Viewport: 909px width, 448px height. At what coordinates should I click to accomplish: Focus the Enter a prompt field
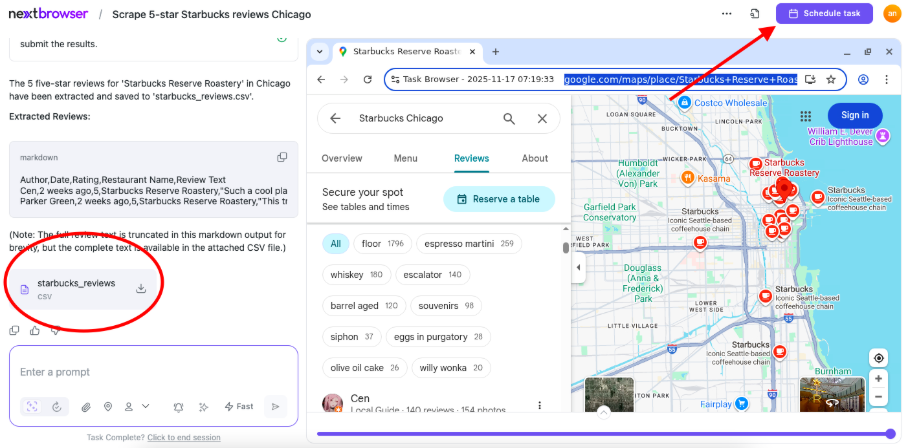click(154, 372)
